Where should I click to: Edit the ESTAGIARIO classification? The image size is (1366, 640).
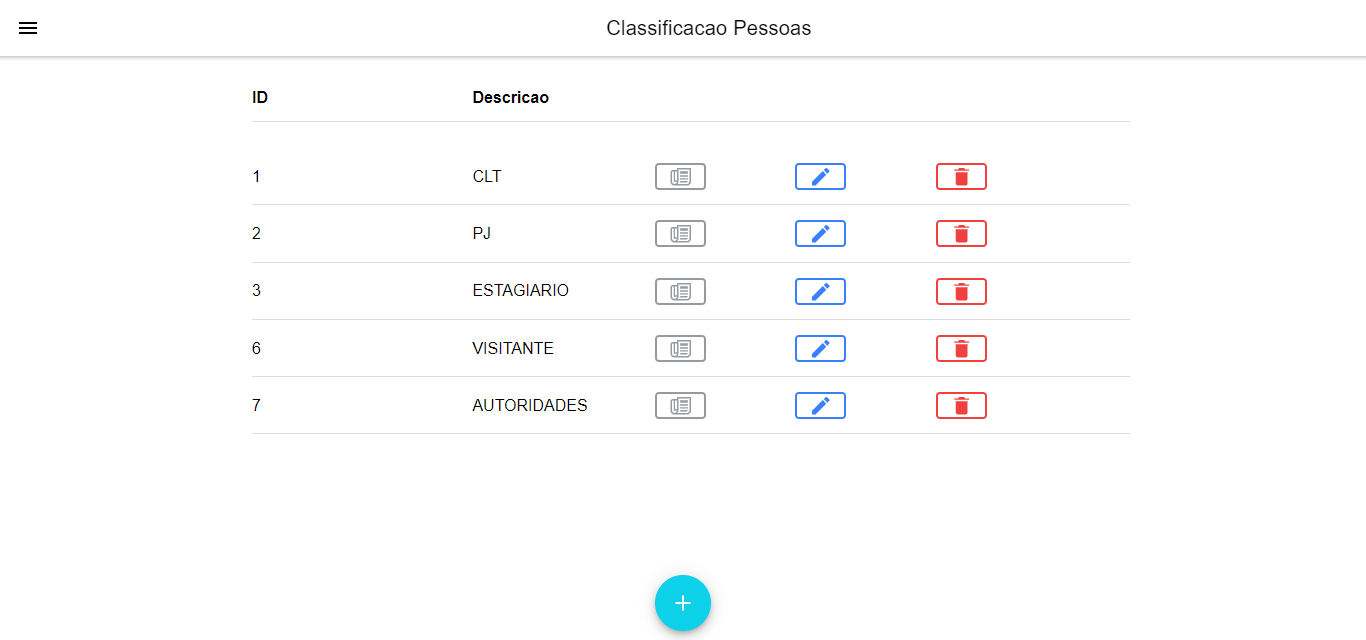tap(820, 291)
